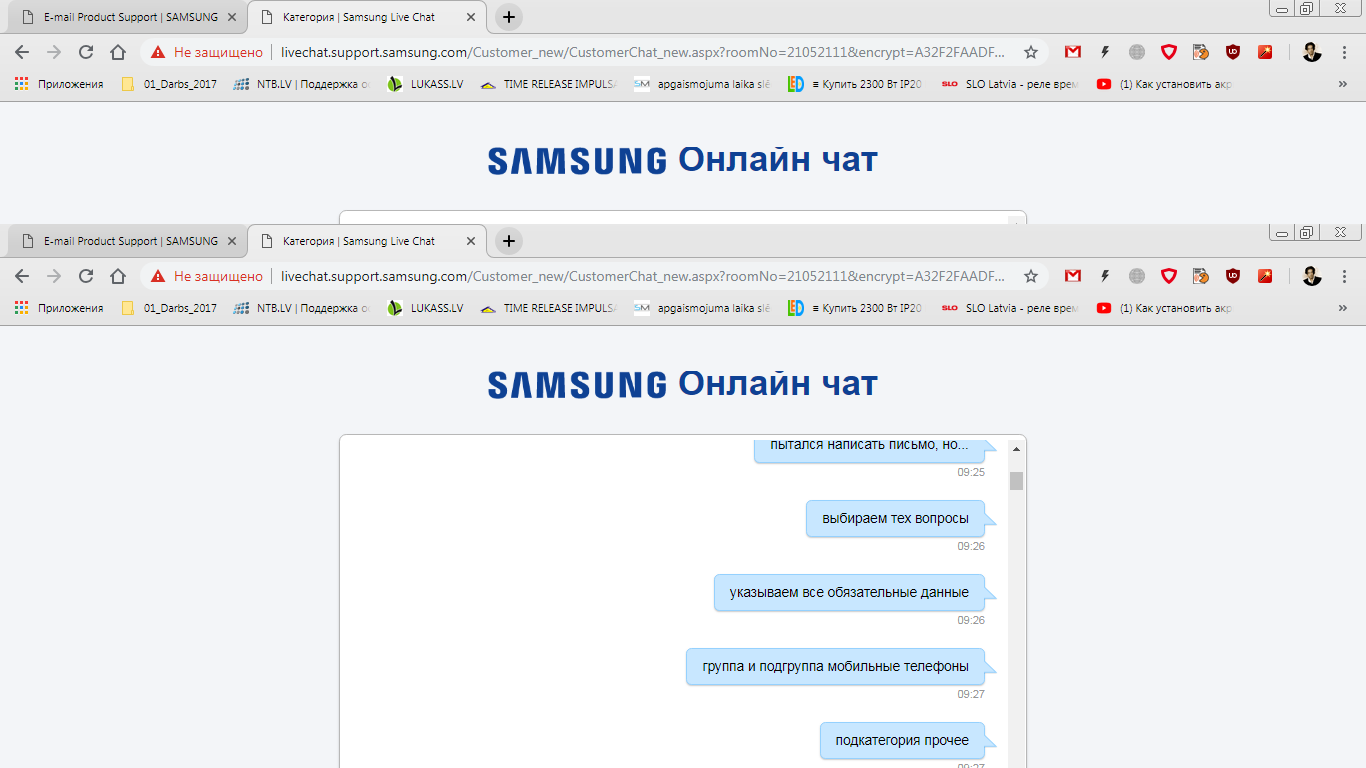Open the Chrome three-dot menu in background window
Viewport: 1366px width, 768px height.
pyautogui.click(x=1344, y=52)
